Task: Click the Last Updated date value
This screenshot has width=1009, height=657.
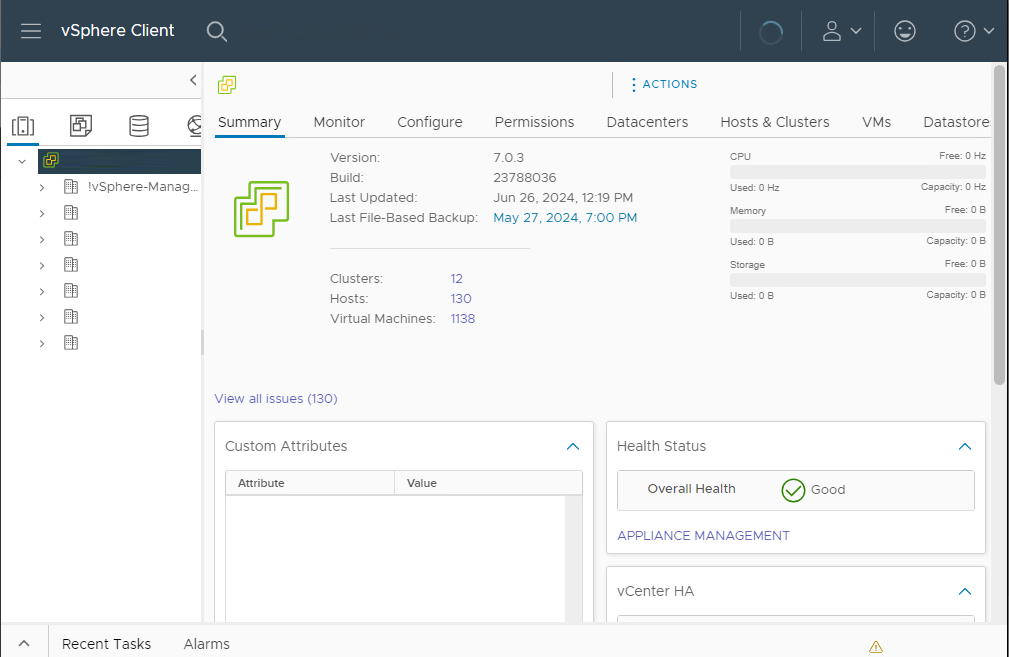Action: (x=563, y=198)
